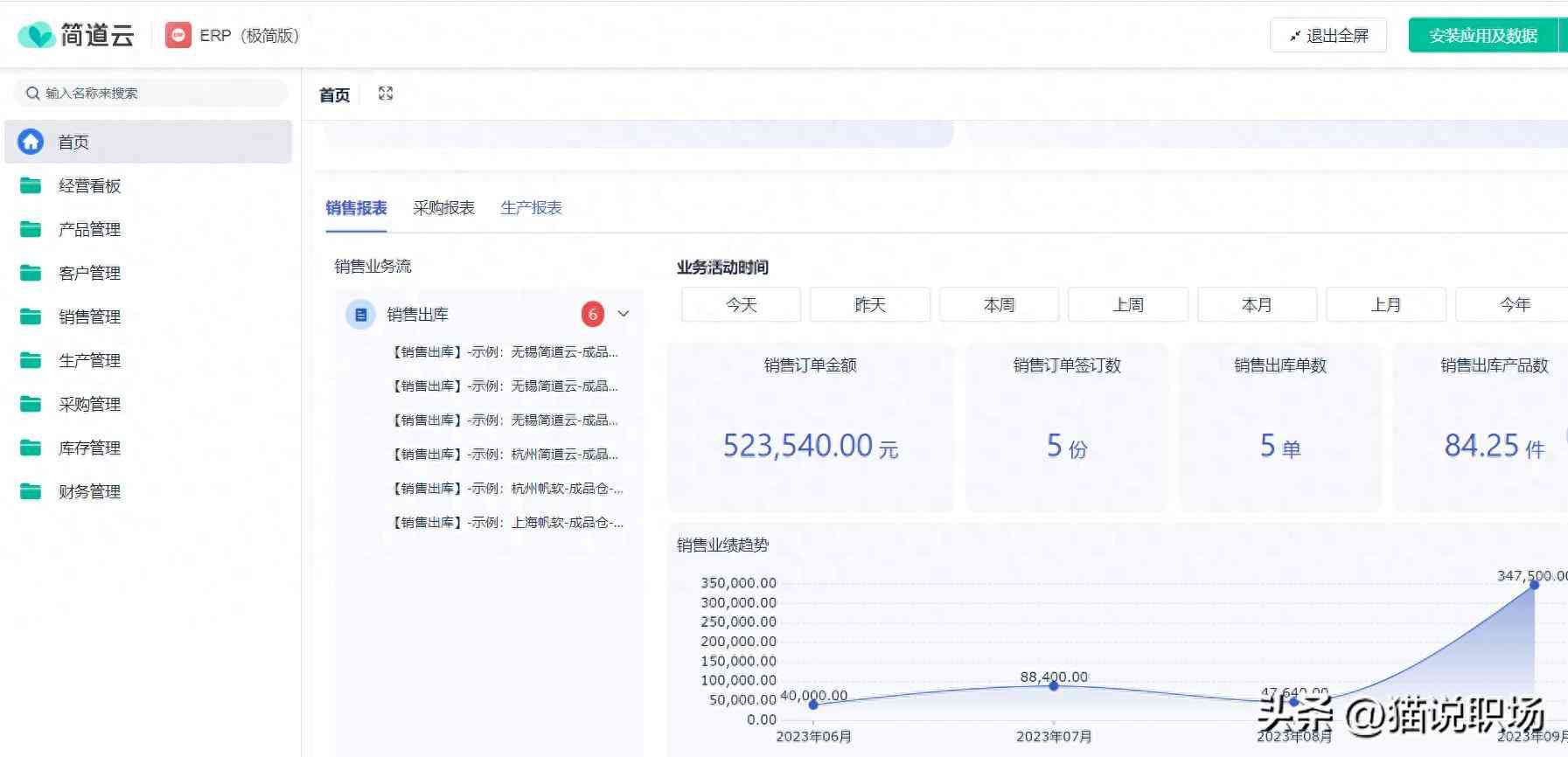The height and width of the screenshot is (757, 1568).
Task: Click the 销售出库产品数 card value 84.25 件
Action: (1495, 446)
